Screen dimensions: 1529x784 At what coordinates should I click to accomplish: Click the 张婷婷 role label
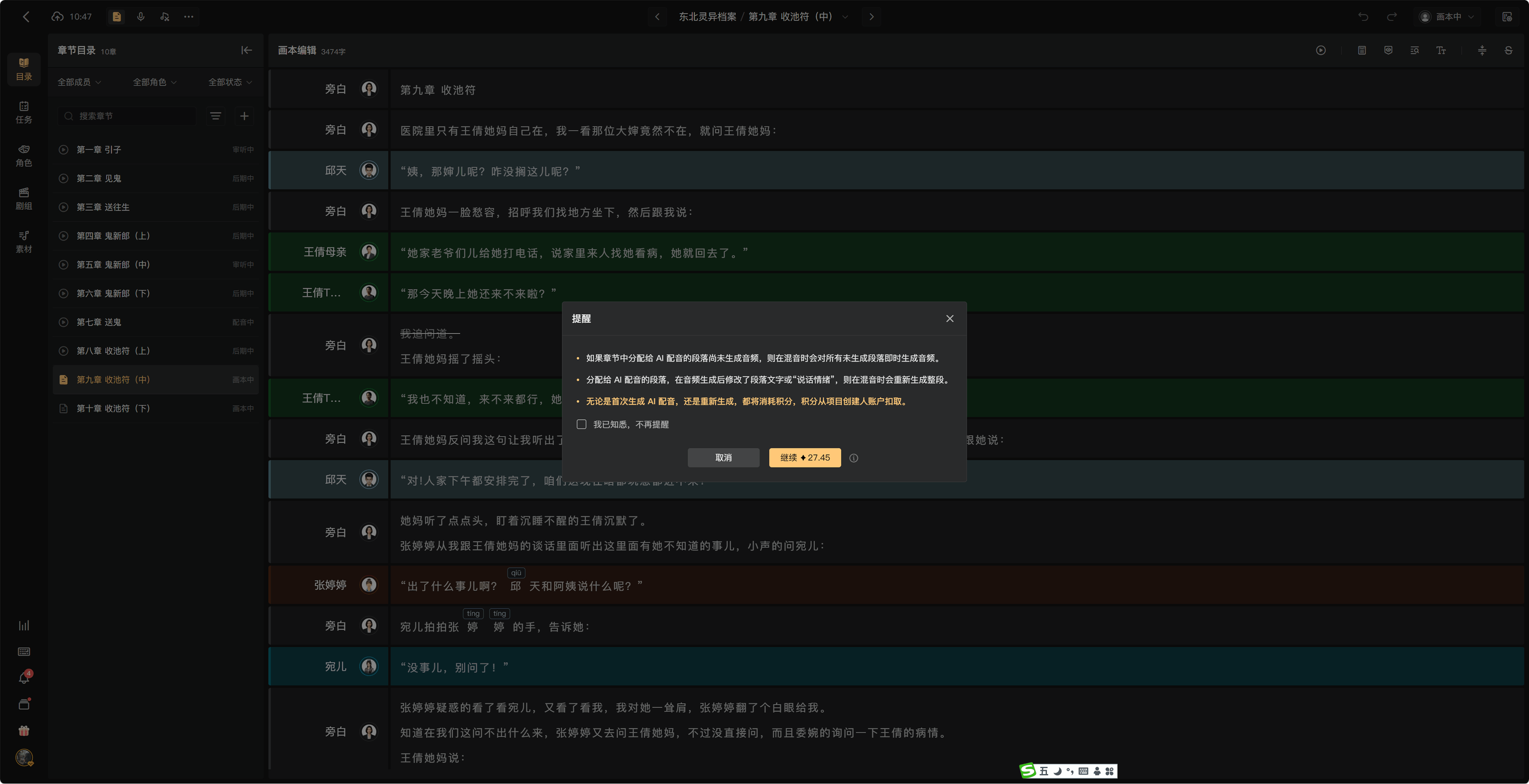(x=330, y=585)
